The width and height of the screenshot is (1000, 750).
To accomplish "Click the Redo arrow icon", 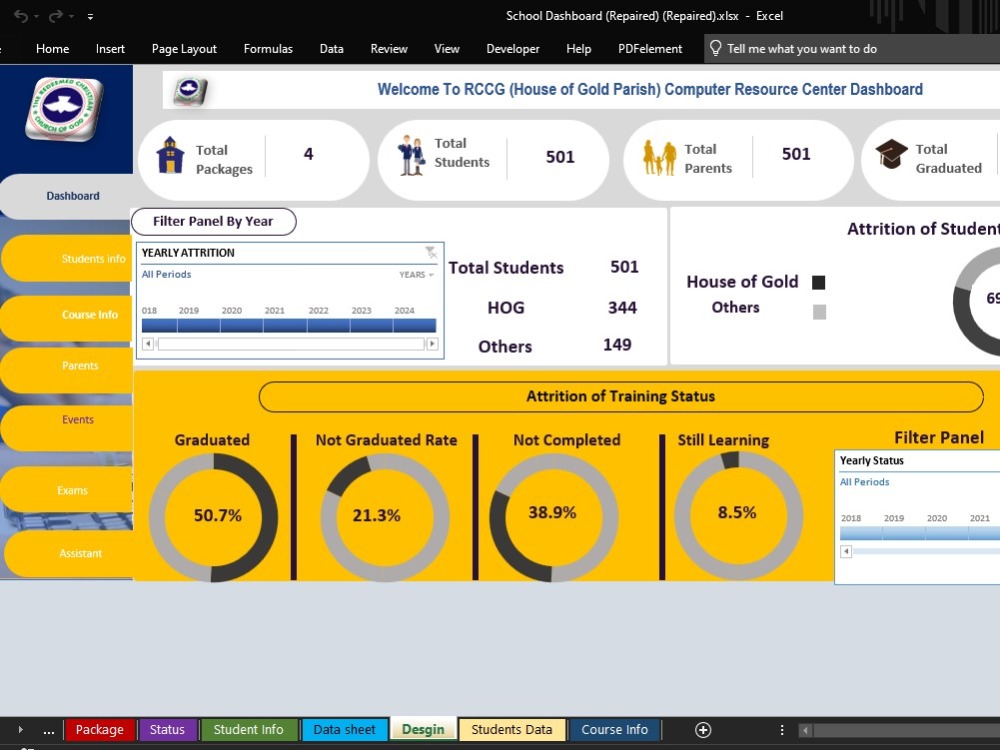I will pyautogui.click(x=55, y=16).
